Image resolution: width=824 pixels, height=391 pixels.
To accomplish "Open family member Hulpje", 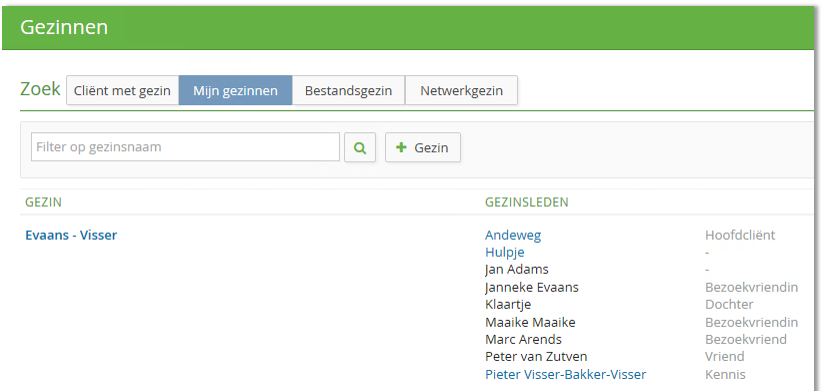I will [x=504, y=252].
